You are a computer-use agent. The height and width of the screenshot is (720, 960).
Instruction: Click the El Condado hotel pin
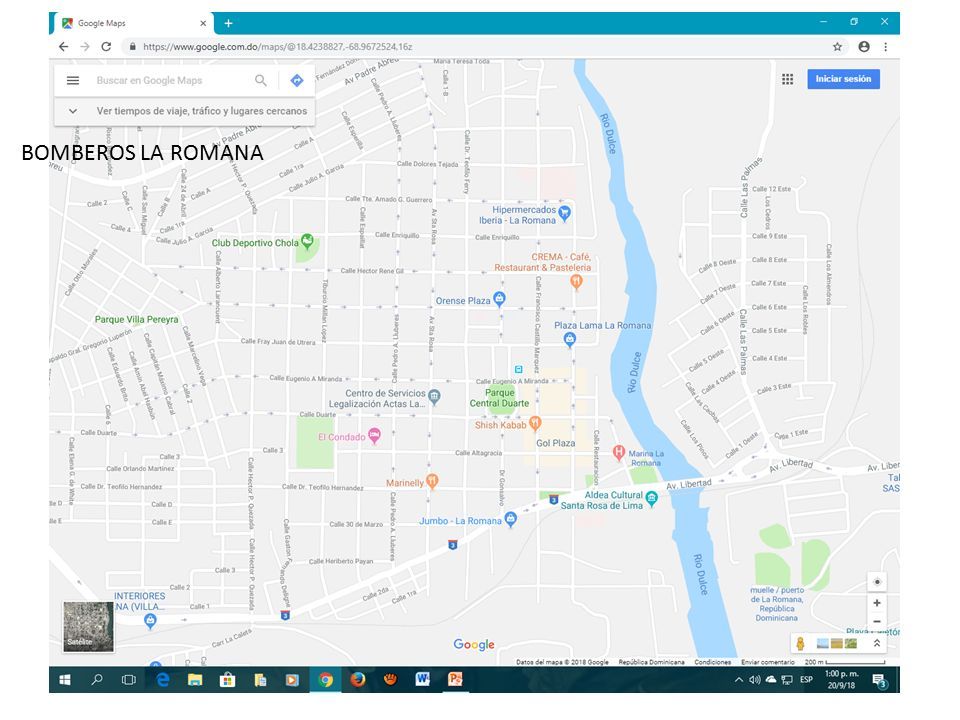[374, 435]
